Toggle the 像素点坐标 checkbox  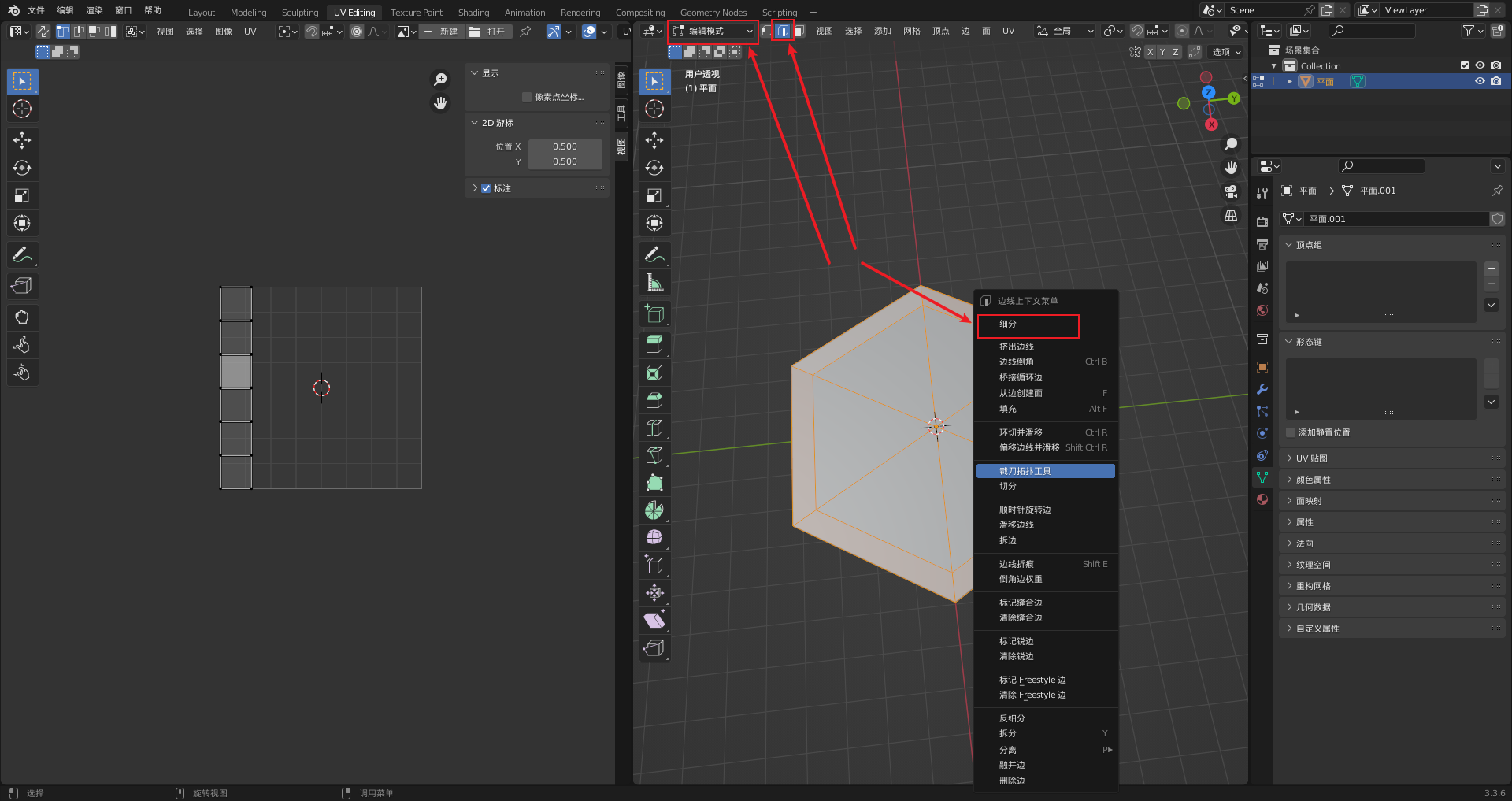[527, 97]
